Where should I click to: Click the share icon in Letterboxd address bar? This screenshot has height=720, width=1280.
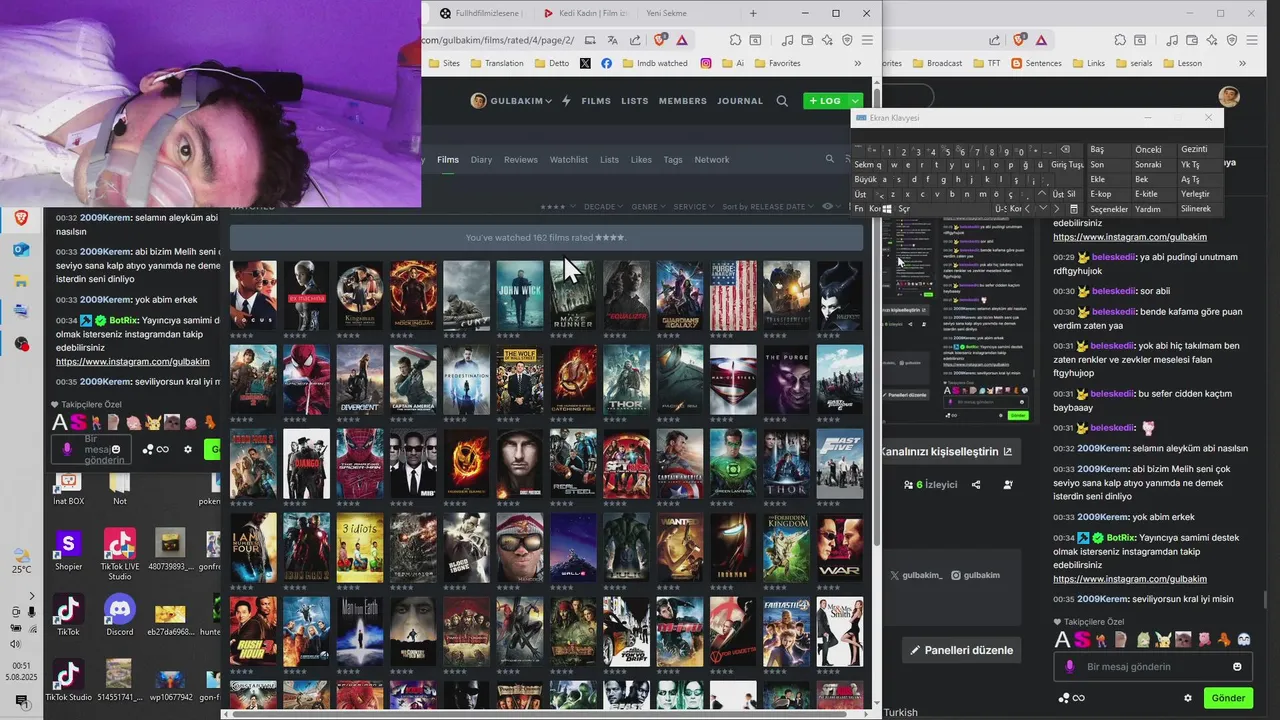pos(636,40)
